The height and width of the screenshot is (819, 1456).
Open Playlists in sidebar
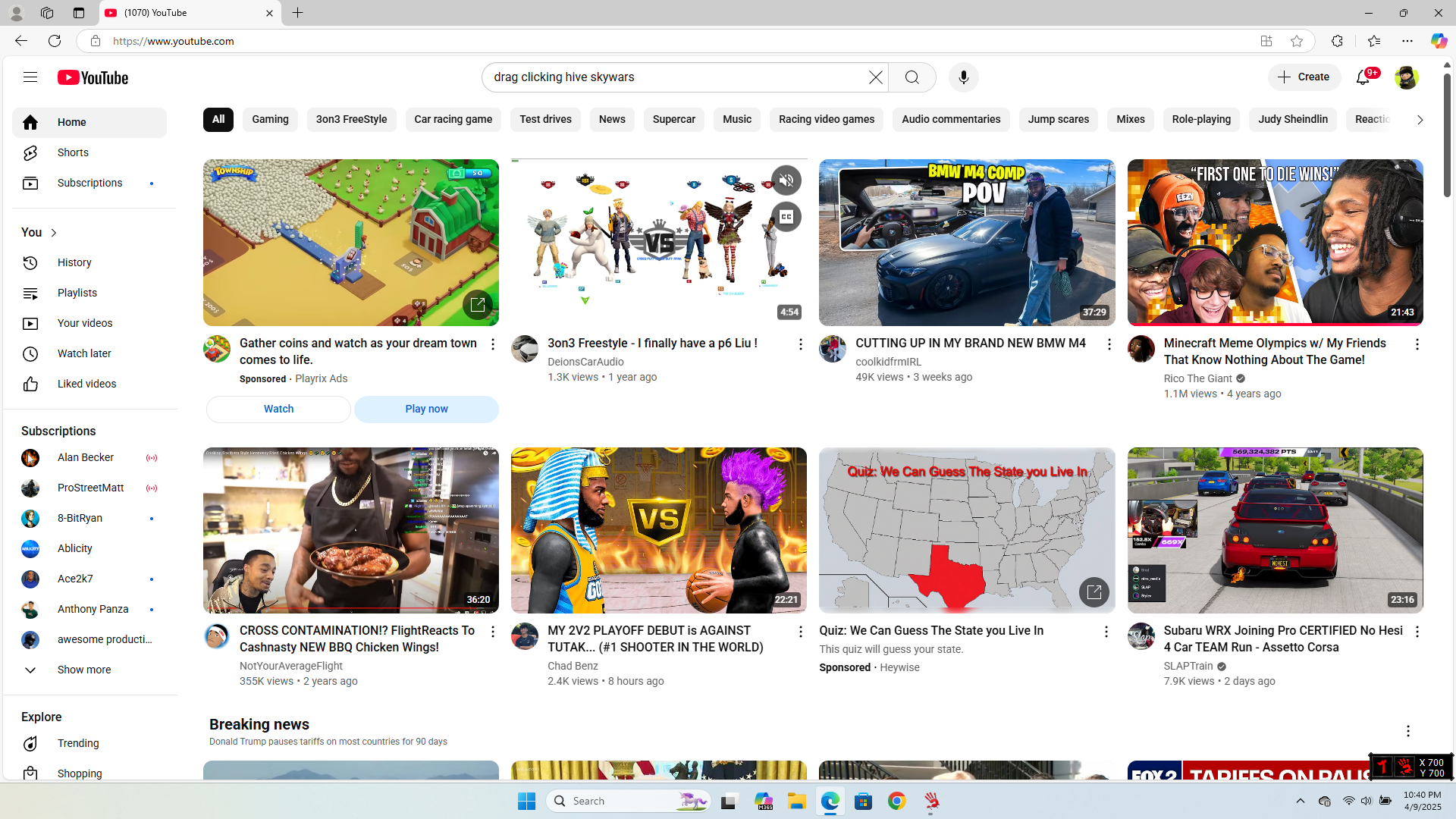point(89,293)
